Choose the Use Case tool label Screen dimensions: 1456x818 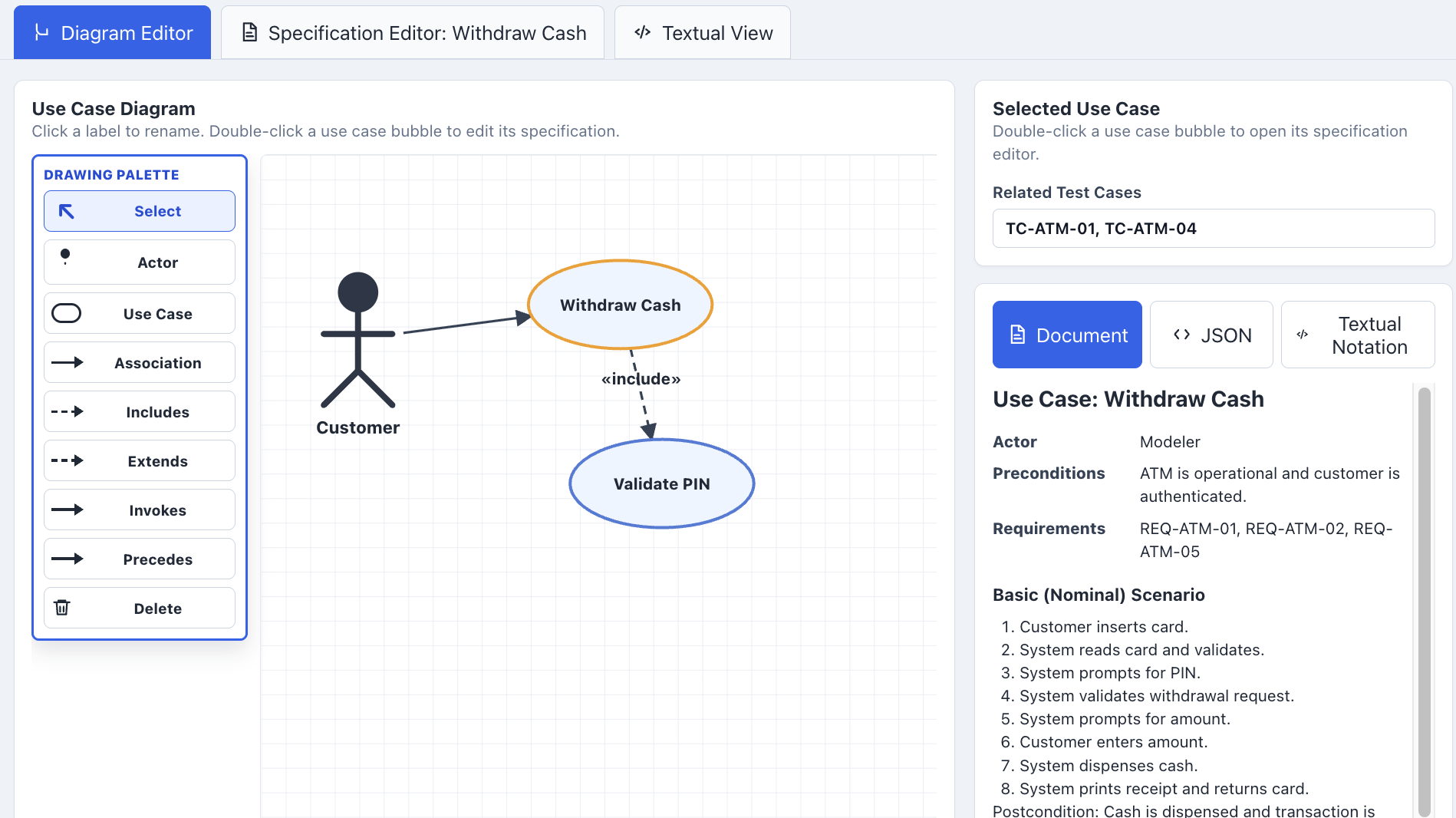pyautogui.click(x=158, y=314)
